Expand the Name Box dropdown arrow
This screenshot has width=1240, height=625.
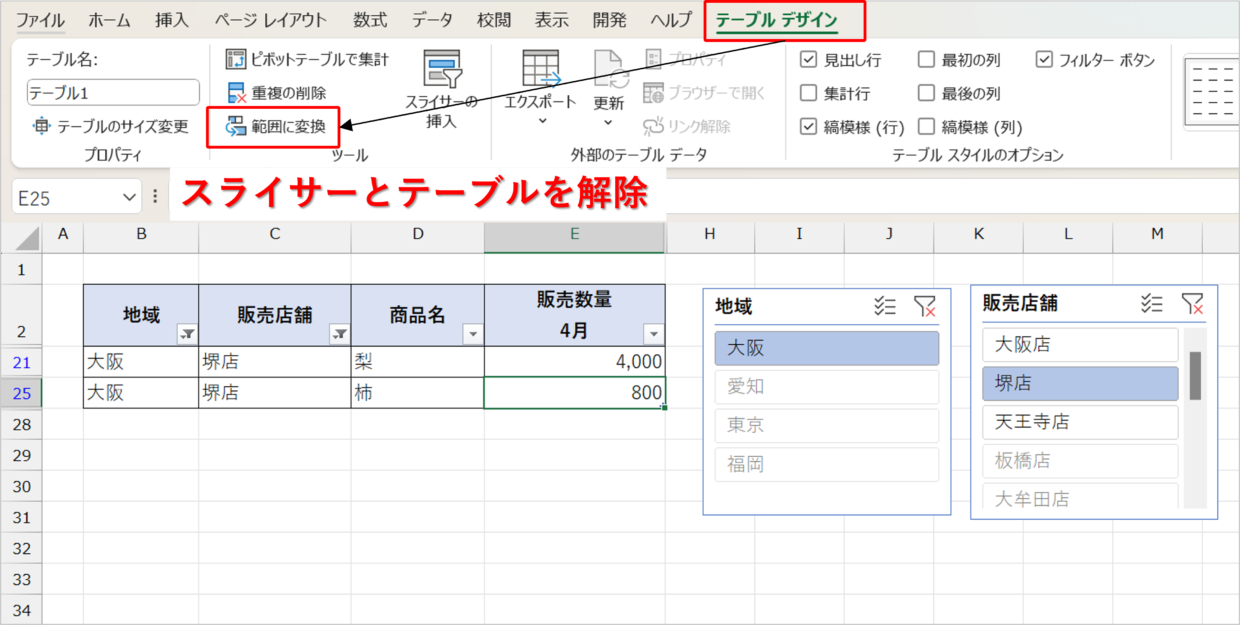tap(129, 198)
